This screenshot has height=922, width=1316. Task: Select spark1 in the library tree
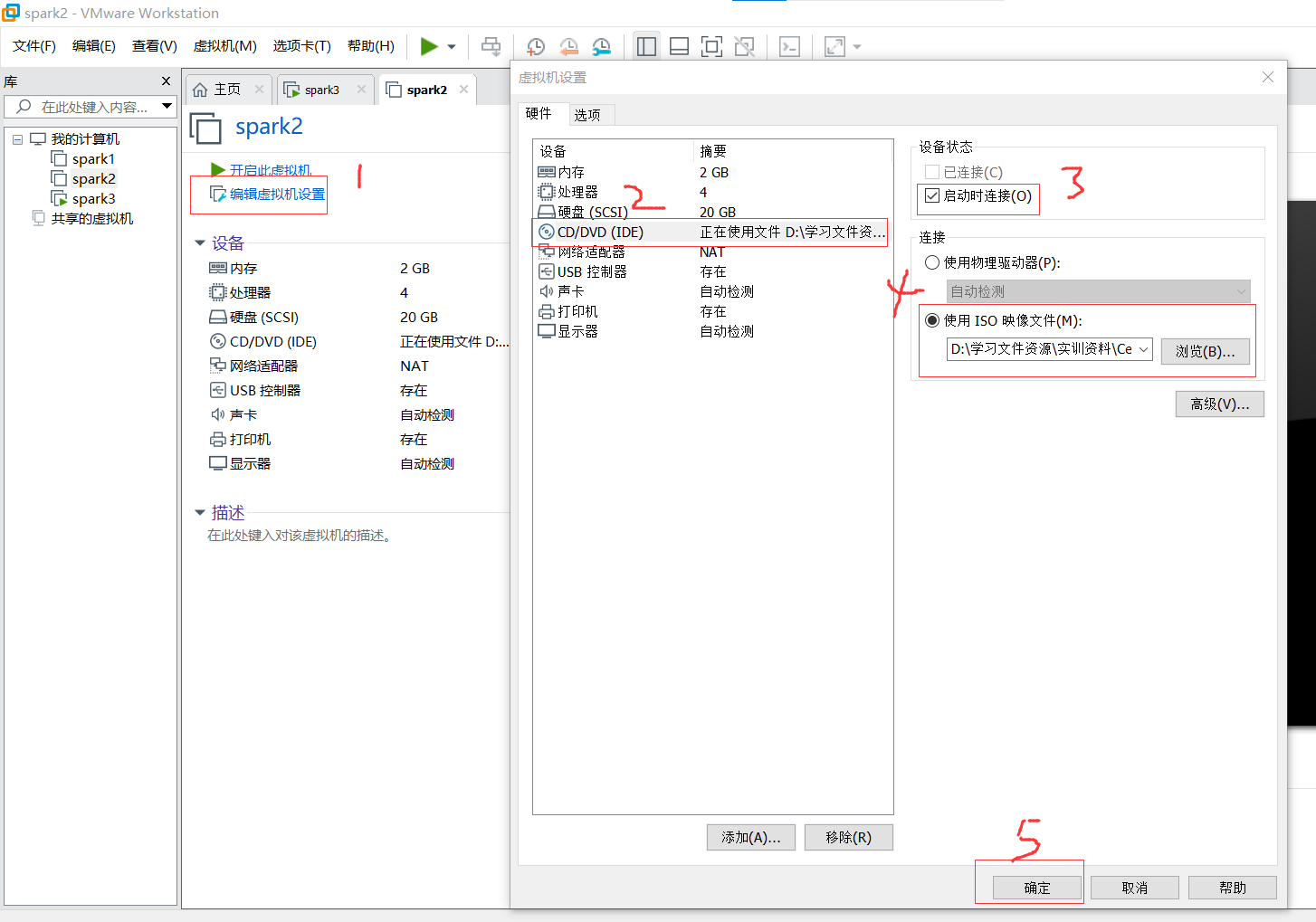83,159
